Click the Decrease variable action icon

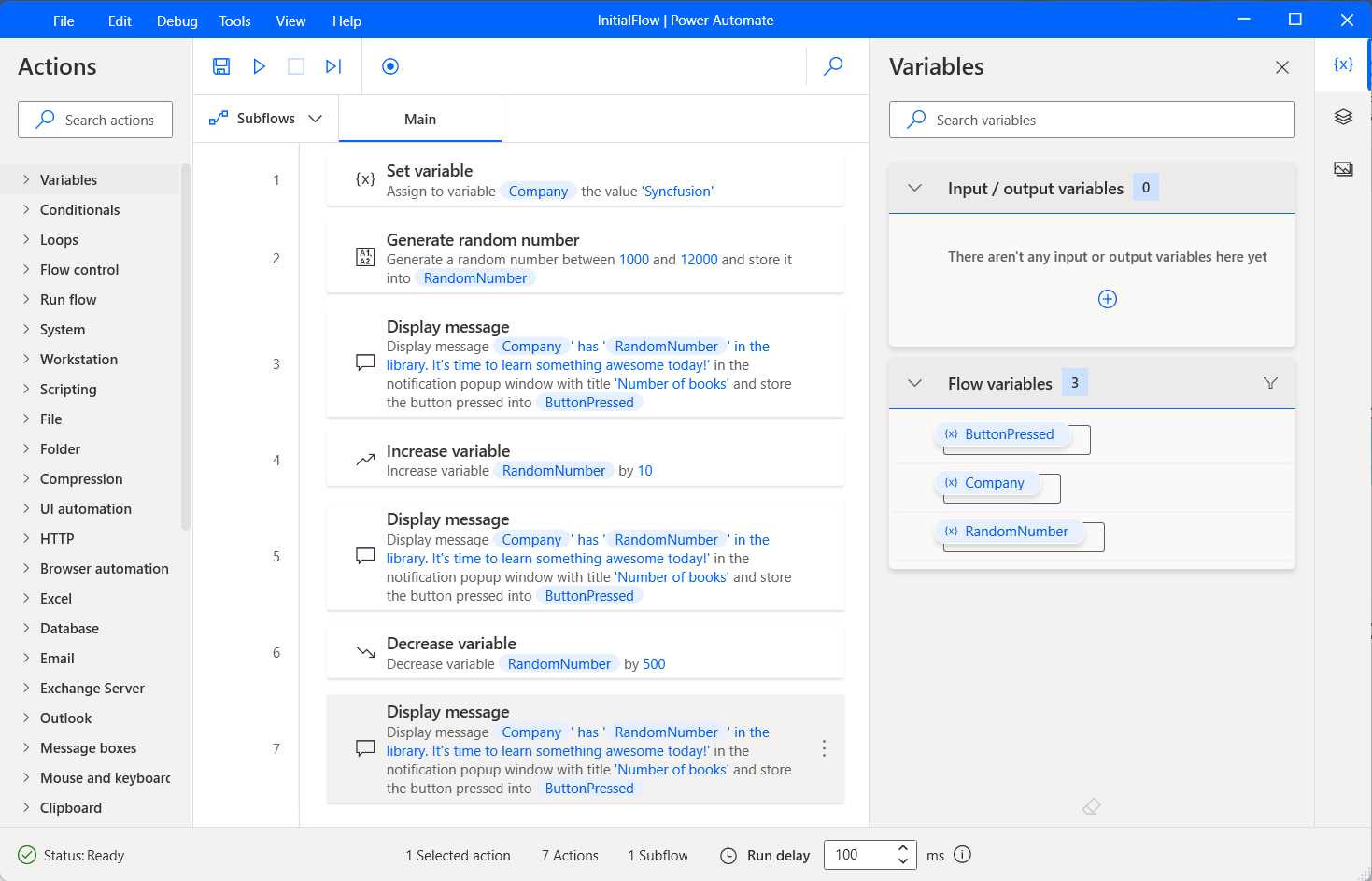click(x=366, y=652)
